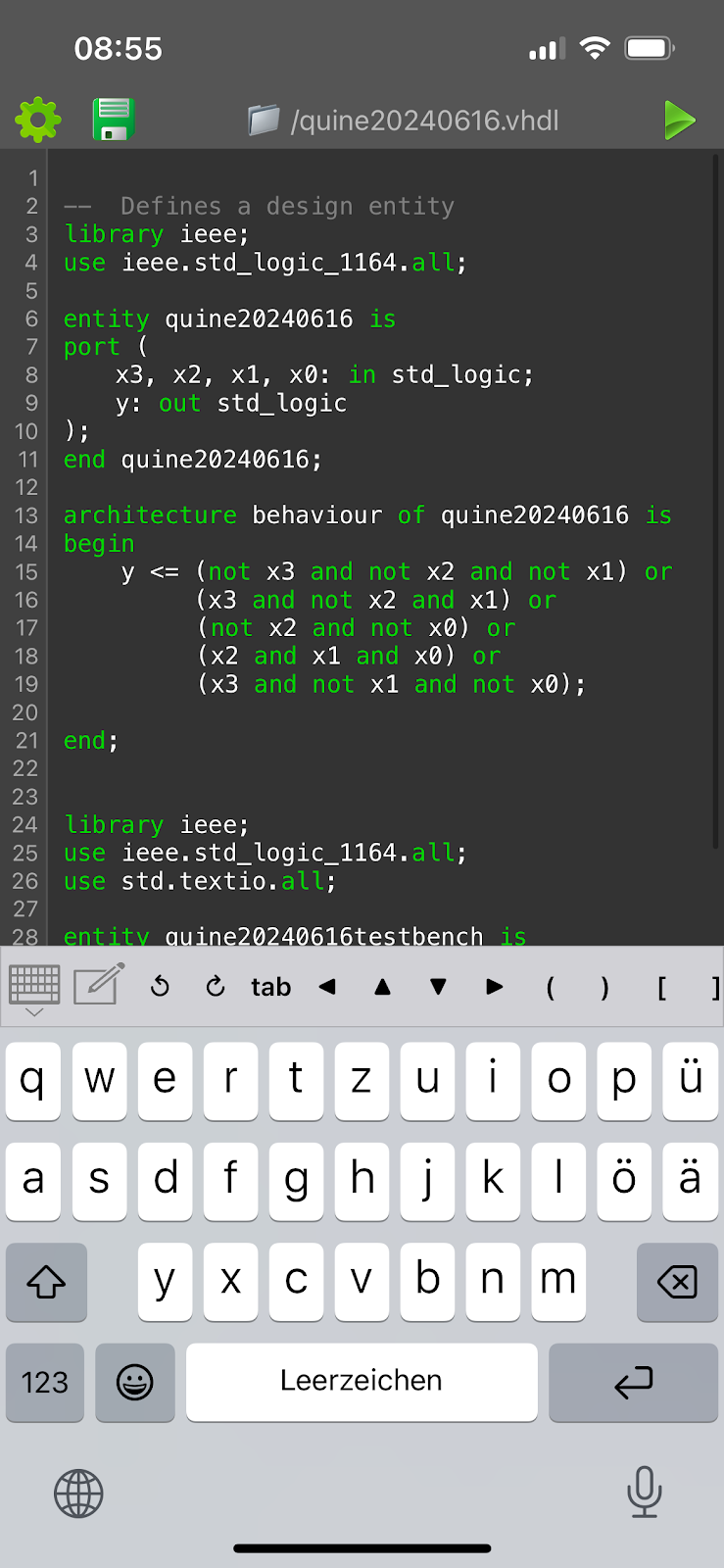This screenshot has height=1568, width=724.
Task: Undo the last edit
Action: click(x=160, y=987)
